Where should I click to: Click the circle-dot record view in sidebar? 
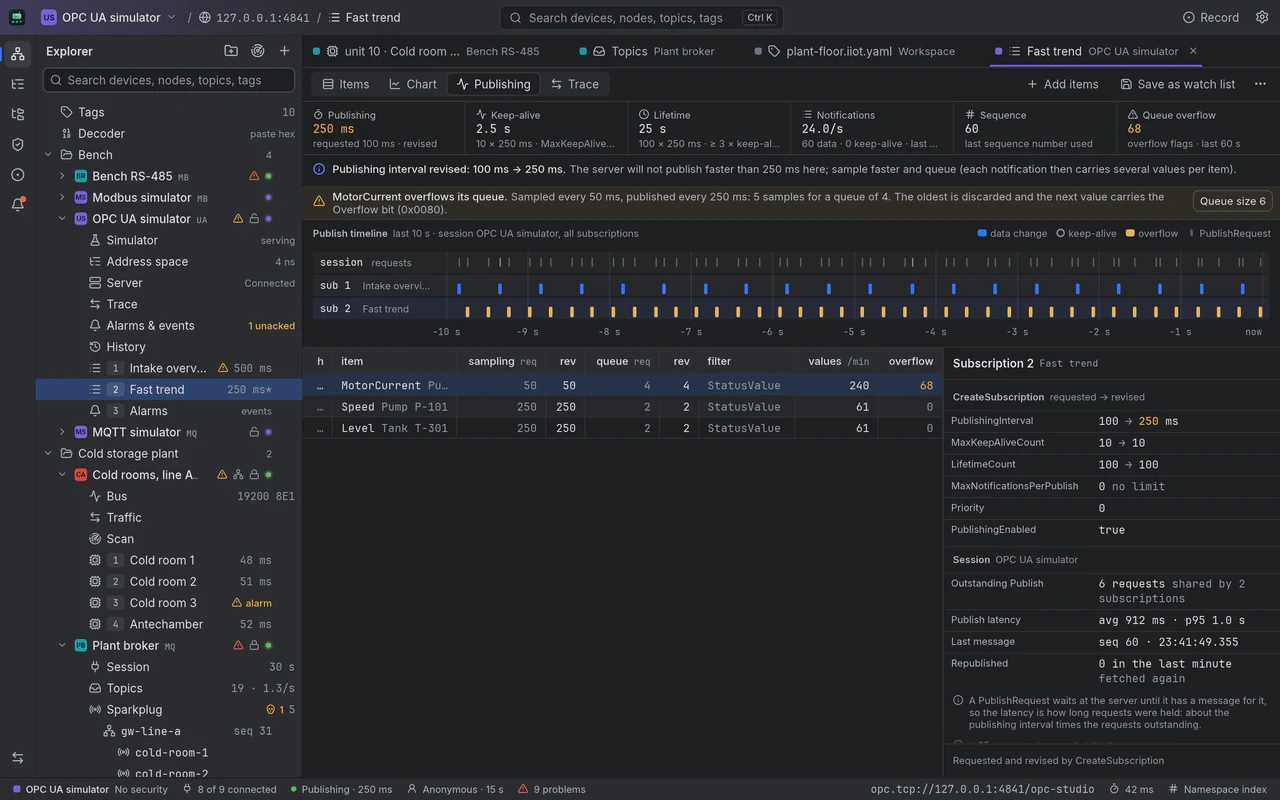click(x=17, y=174)
